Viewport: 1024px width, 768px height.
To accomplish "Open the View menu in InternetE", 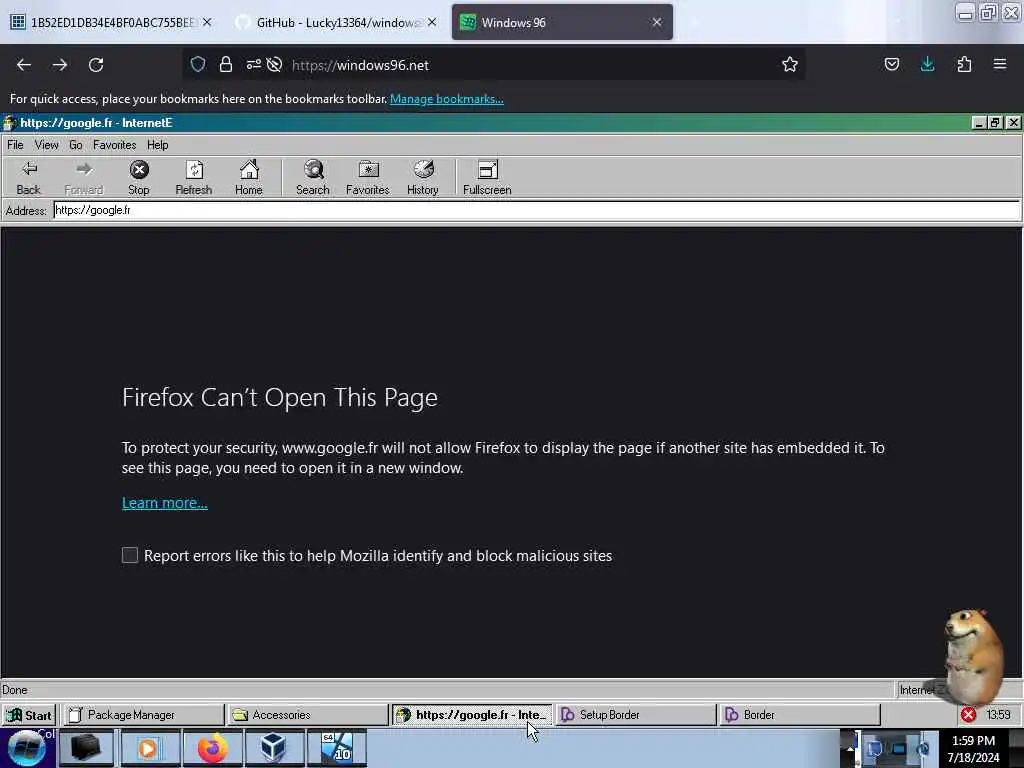I will (46, 145).
